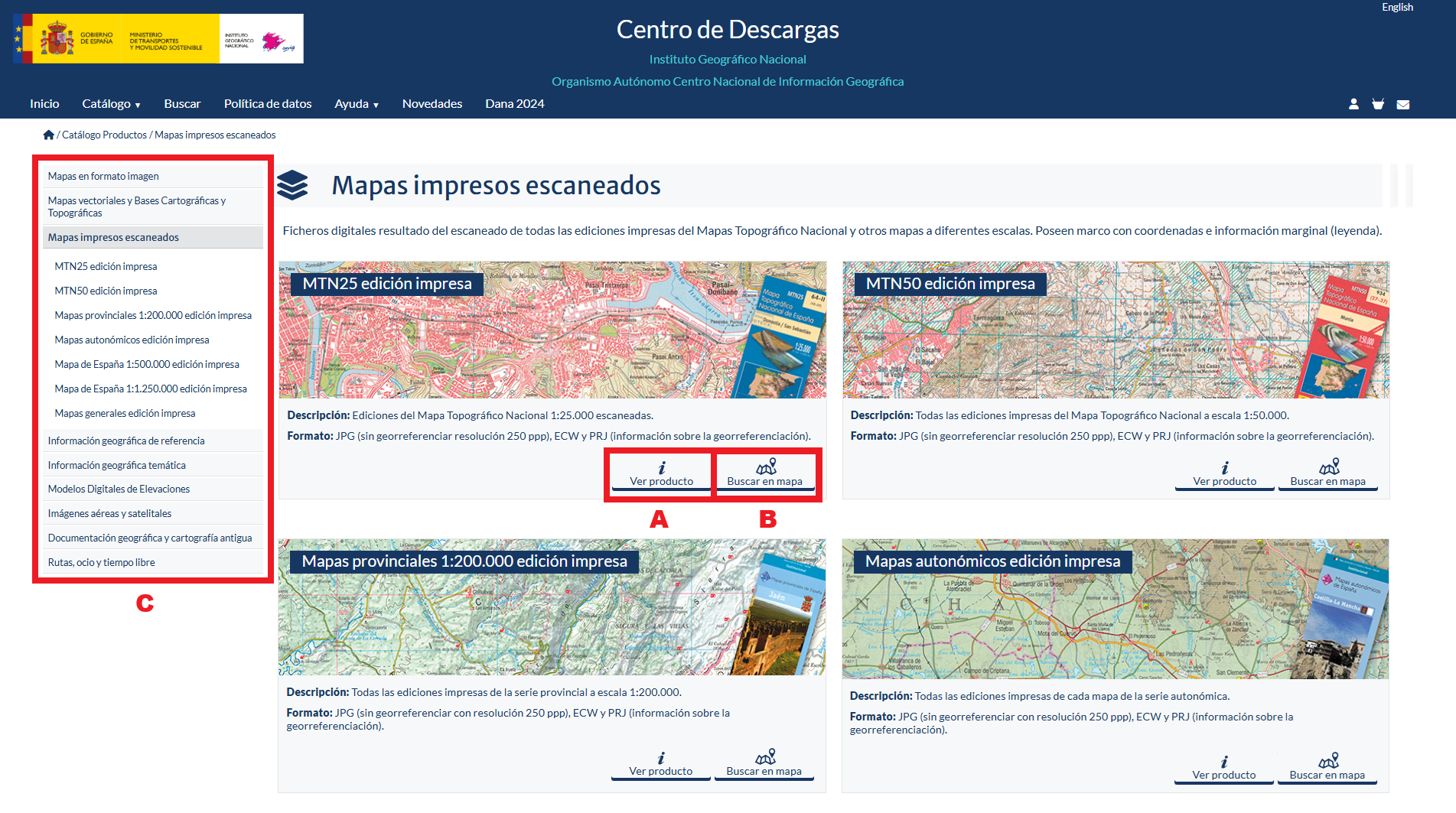Click Buscar en mapa for MTN50

[1327, 473]
